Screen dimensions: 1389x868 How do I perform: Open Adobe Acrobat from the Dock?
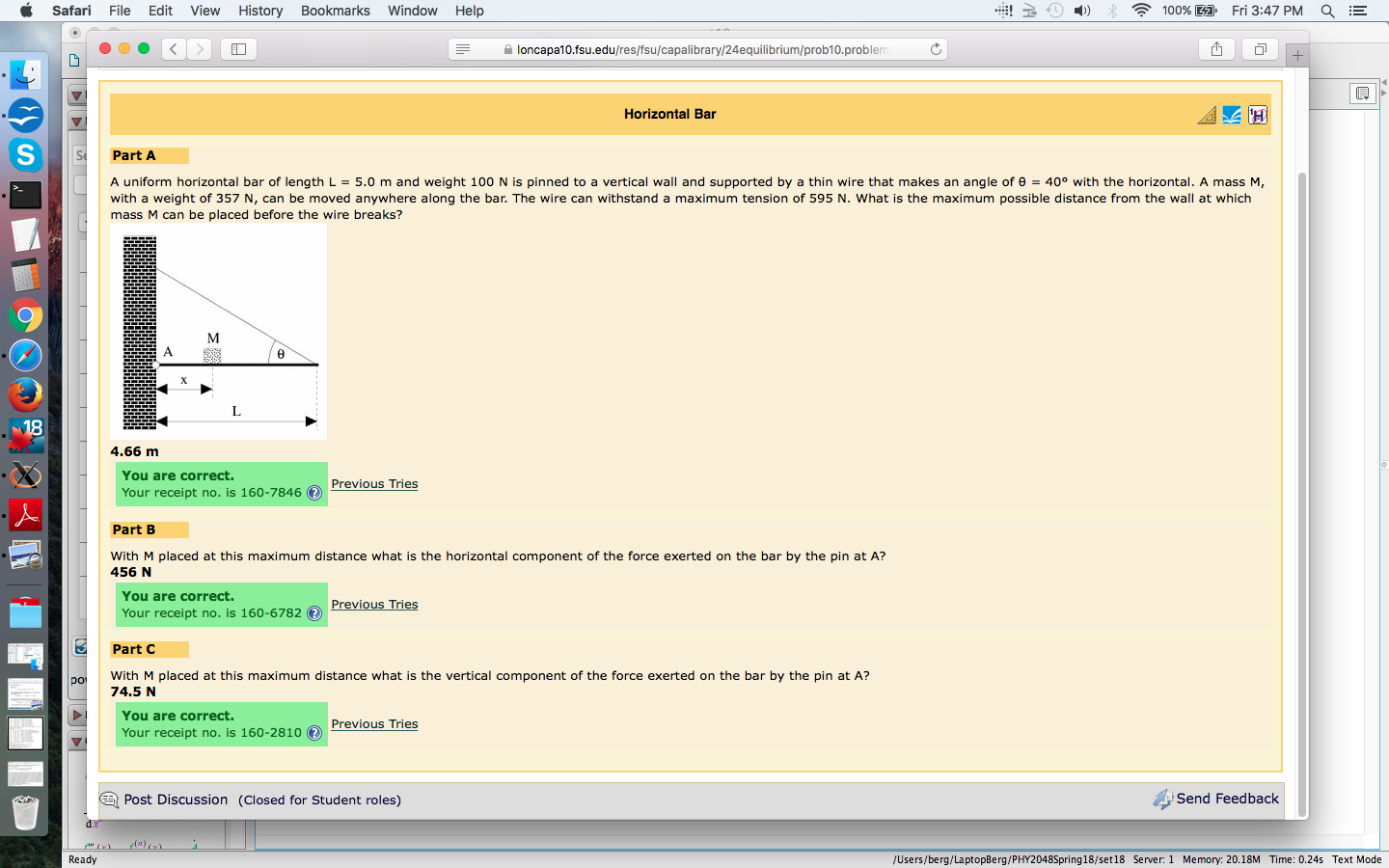click(26, 516)
